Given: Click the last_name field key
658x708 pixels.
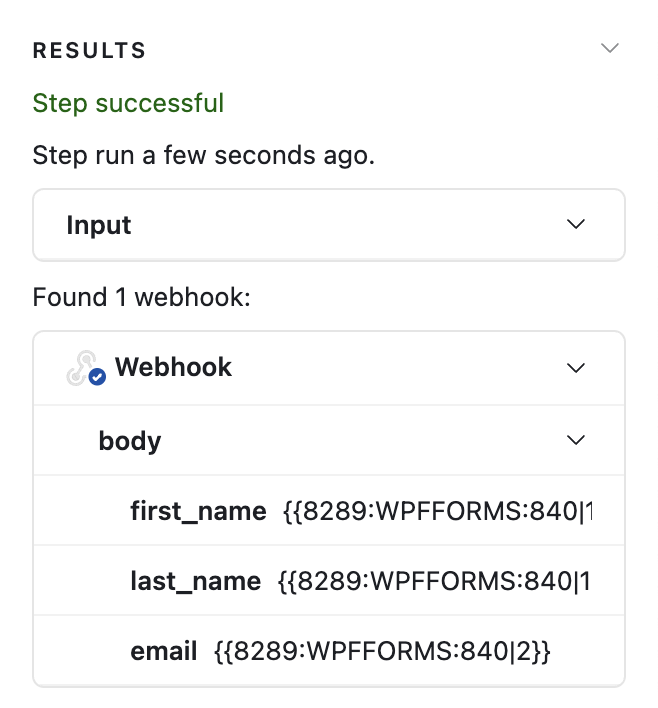Looking at the screenshot, I should coord(195,581).
